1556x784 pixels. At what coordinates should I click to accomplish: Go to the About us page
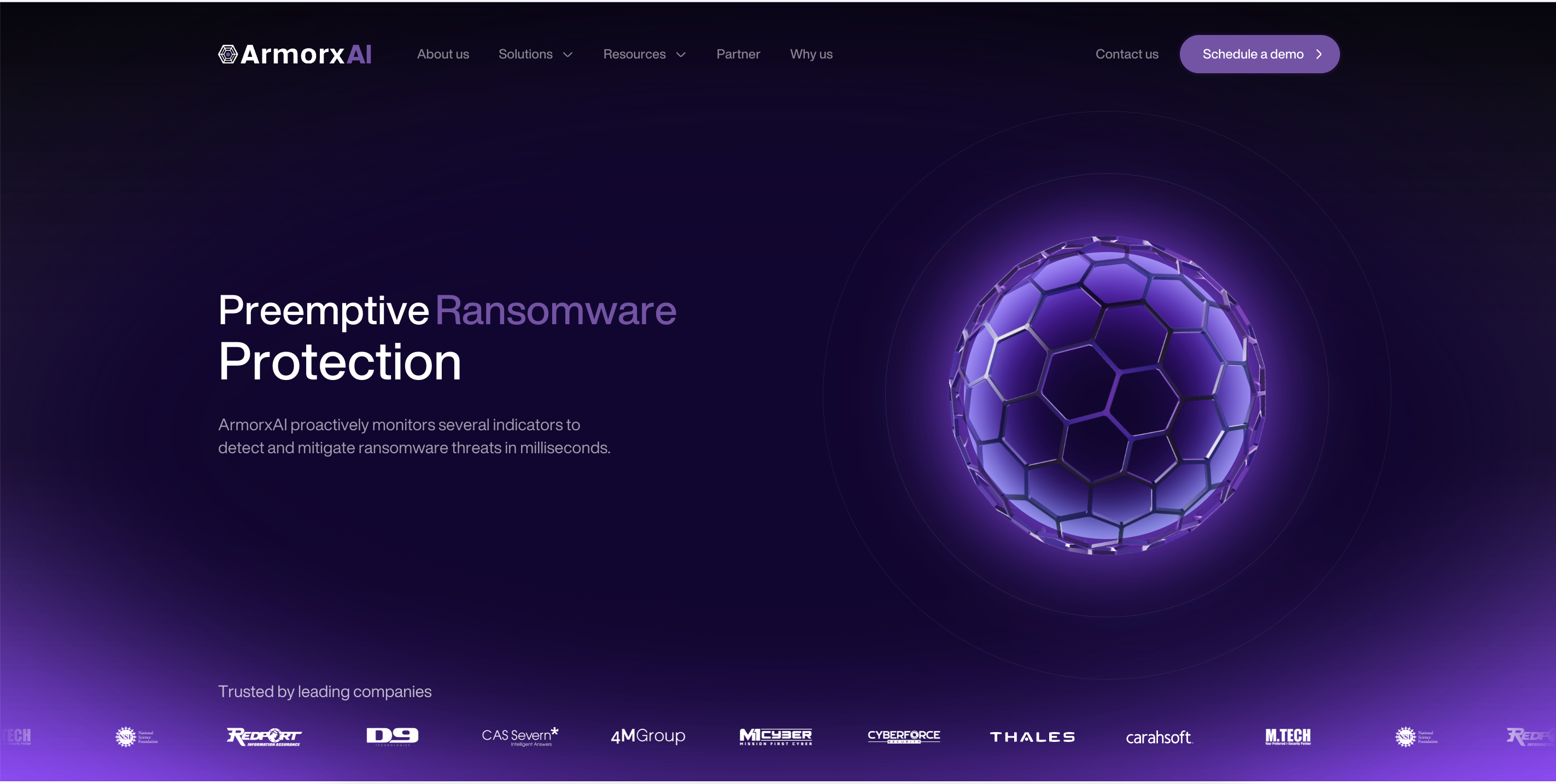point(443,54)
